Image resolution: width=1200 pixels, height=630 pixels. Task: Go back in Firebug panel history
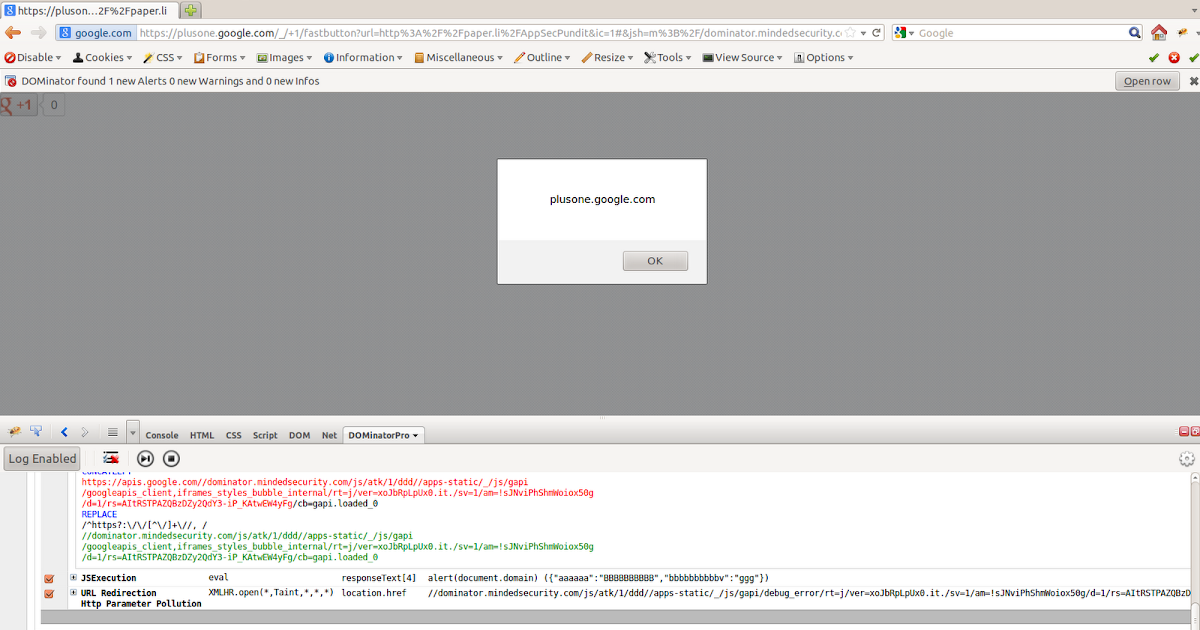(64, 433)
